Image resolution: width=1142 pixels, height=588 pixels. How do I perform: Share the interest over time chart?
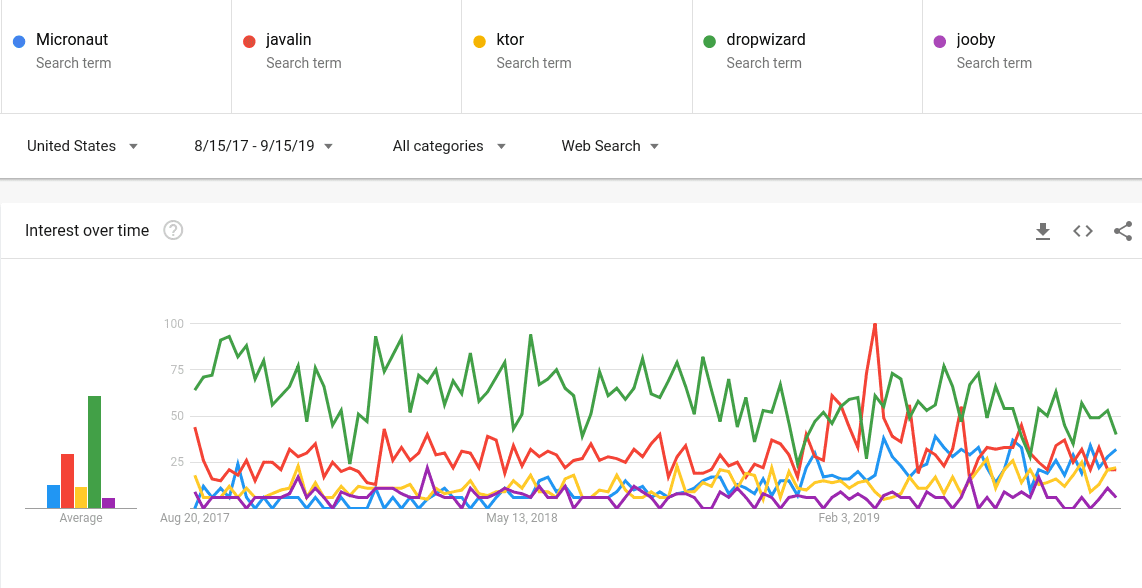(x=1123, y=231)
